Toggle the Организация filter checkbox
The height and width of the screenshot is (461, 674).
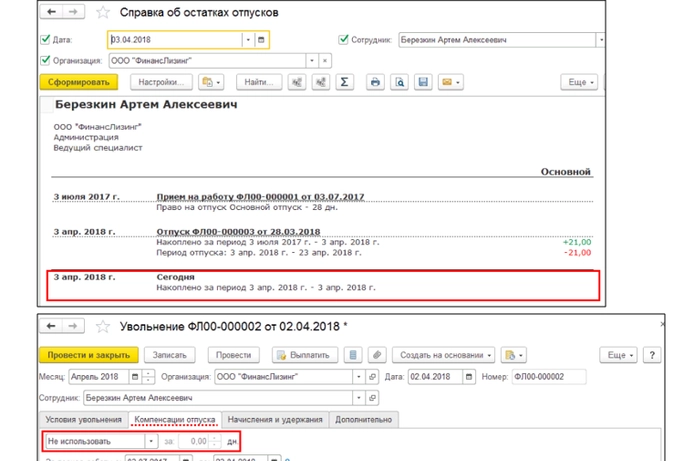45,60
